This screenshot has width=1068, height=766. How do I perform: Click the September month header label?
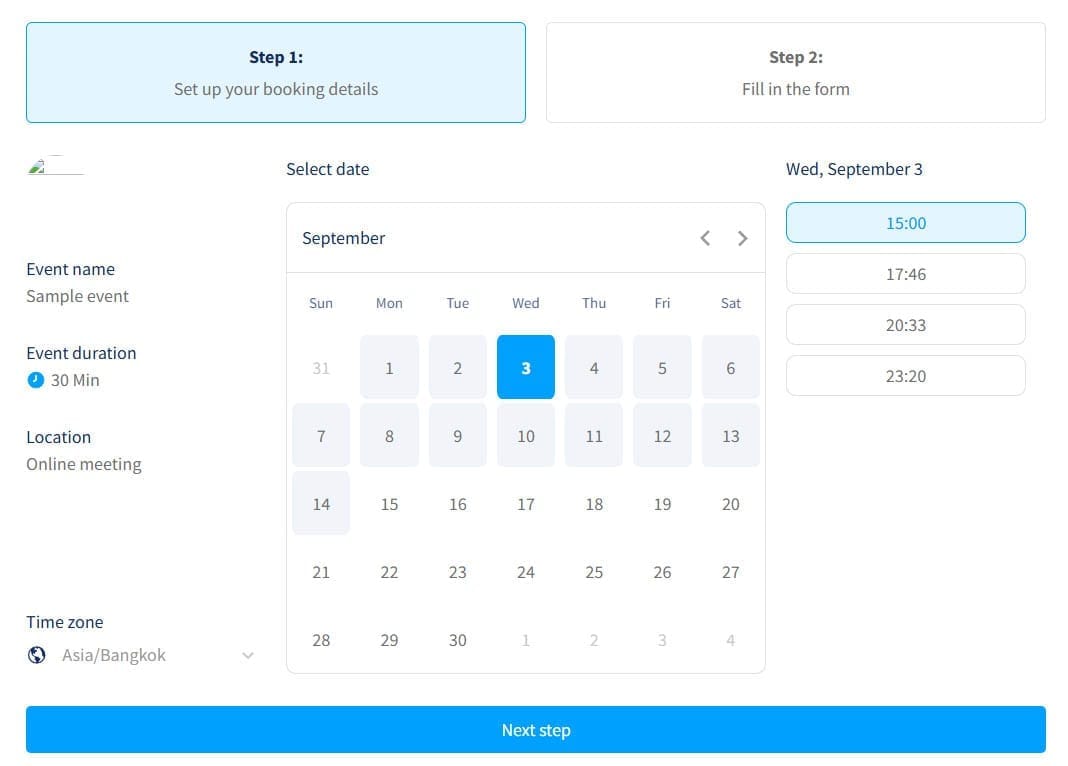pos(343,238)
